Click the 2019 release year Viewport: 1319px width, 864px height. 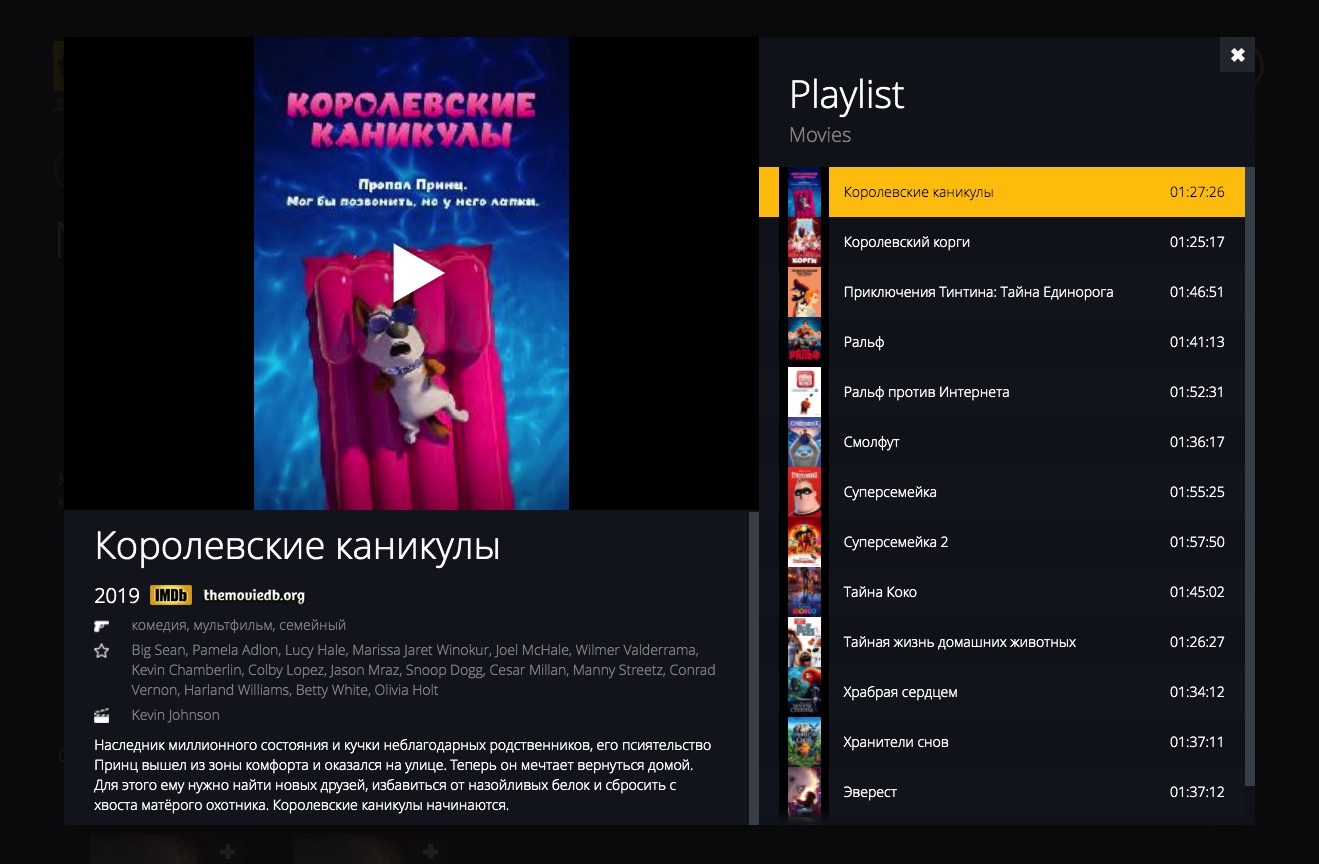pyautogui.click(x=117, y=596)
